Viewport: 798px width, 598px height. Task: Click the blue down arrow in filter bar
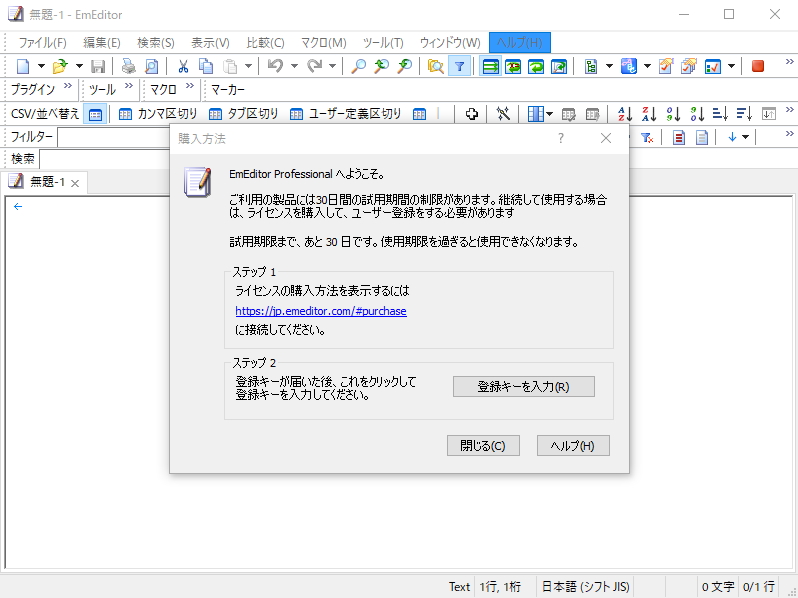pyautogui.click(x=732, y=137)
